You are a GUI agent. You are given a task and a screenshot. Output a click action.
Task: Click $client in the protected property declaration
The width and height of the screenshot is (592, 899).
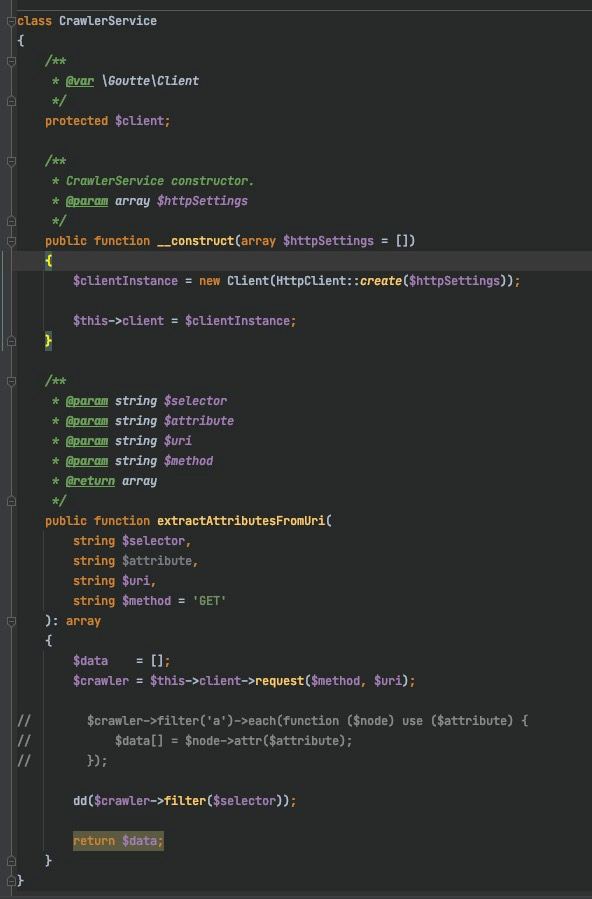tap(140, 121)
